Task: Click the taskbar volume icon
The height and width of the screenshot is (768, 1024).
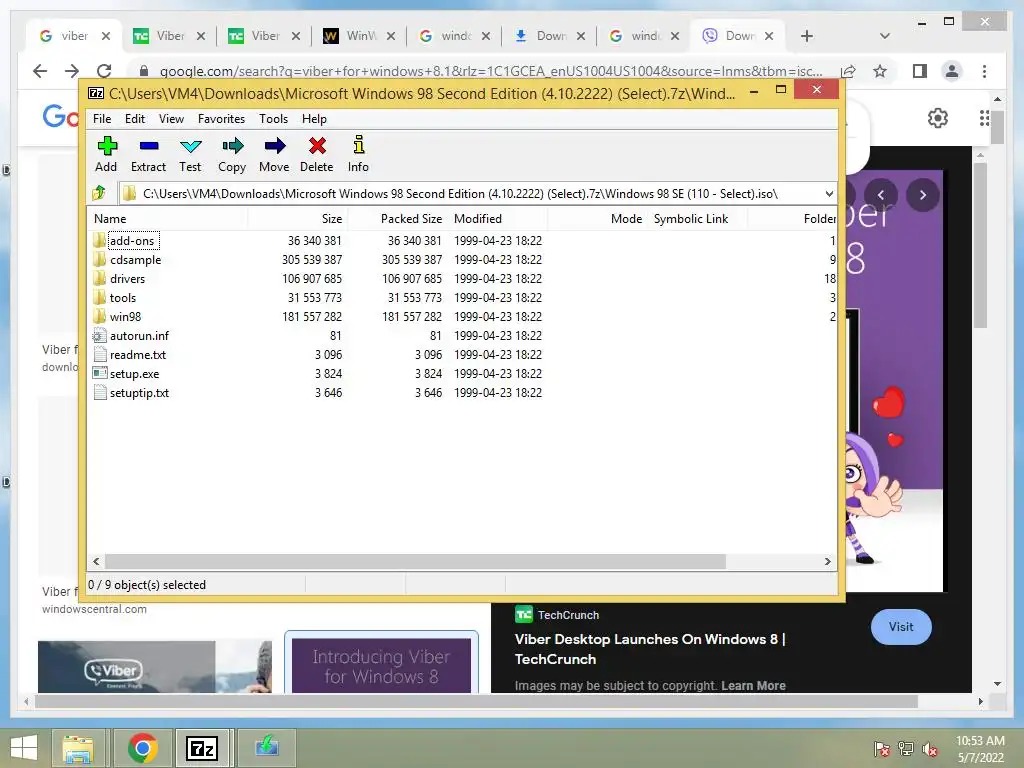Action: pos(929,749)
